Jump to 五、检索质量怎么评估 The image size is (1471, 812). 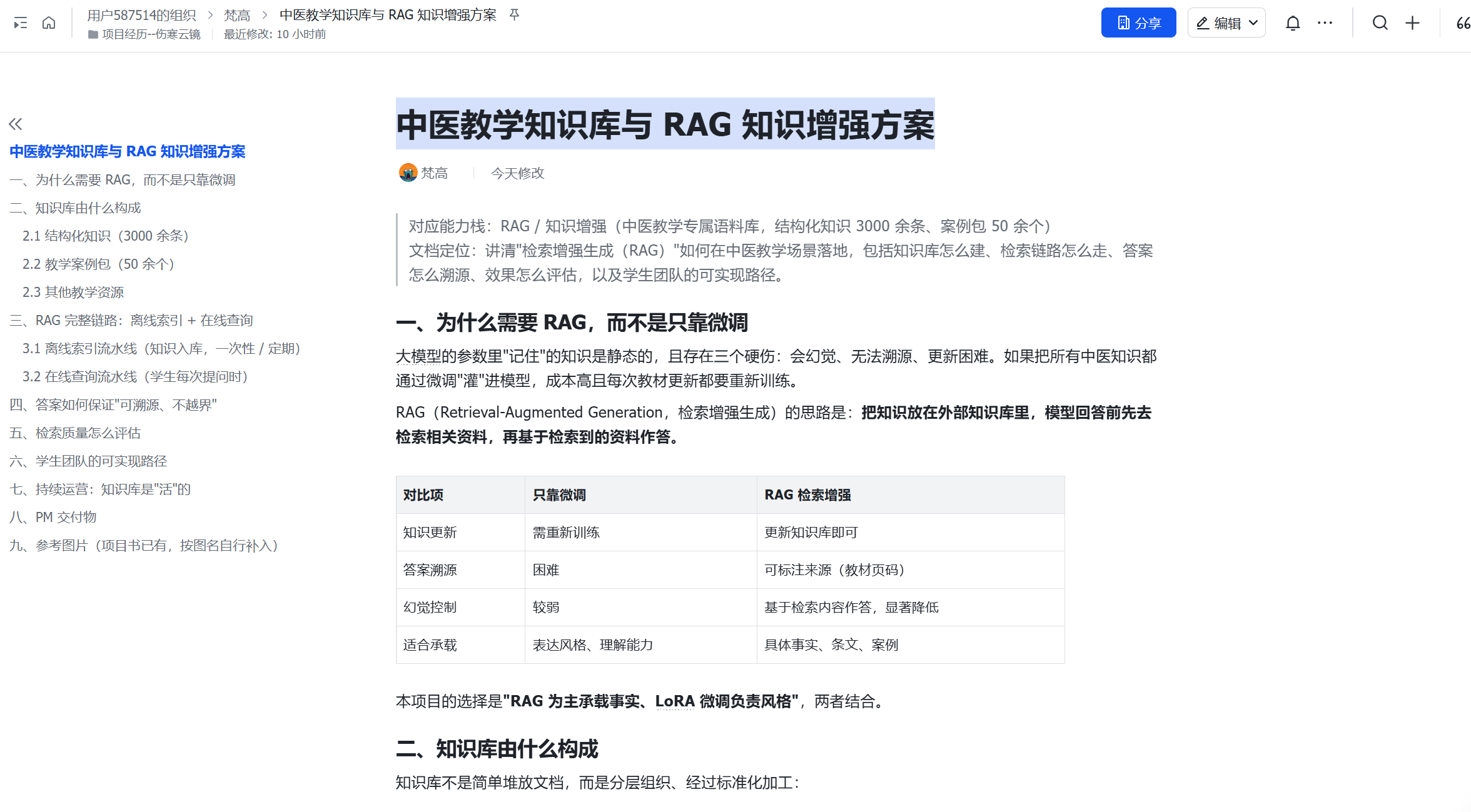pyautogui.click(x=75, y=433)
